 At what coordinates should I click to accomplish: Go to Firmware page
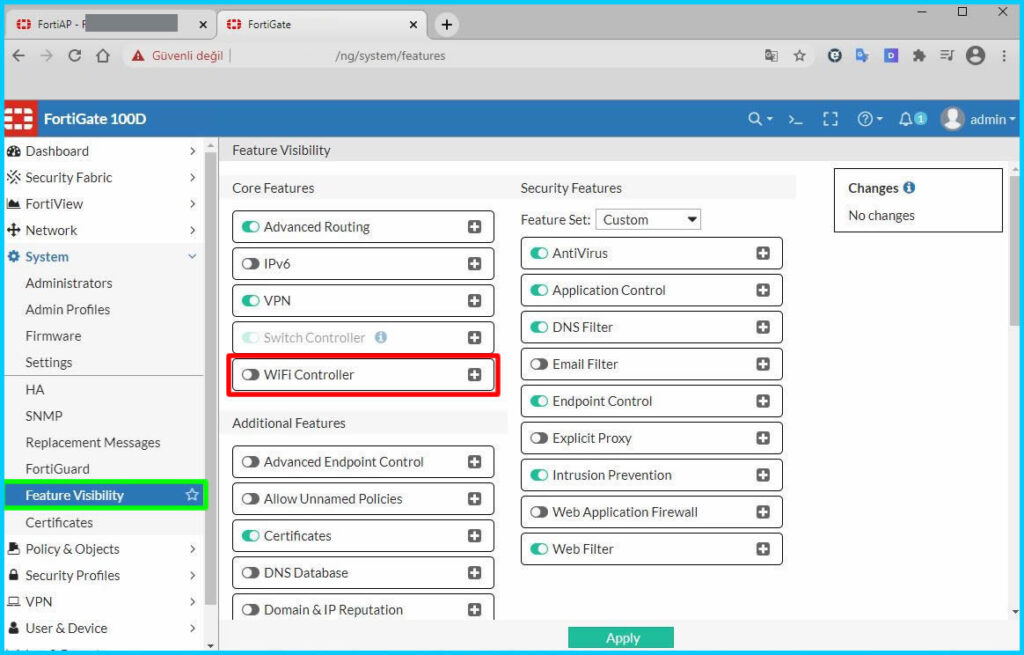pos(53,336)
